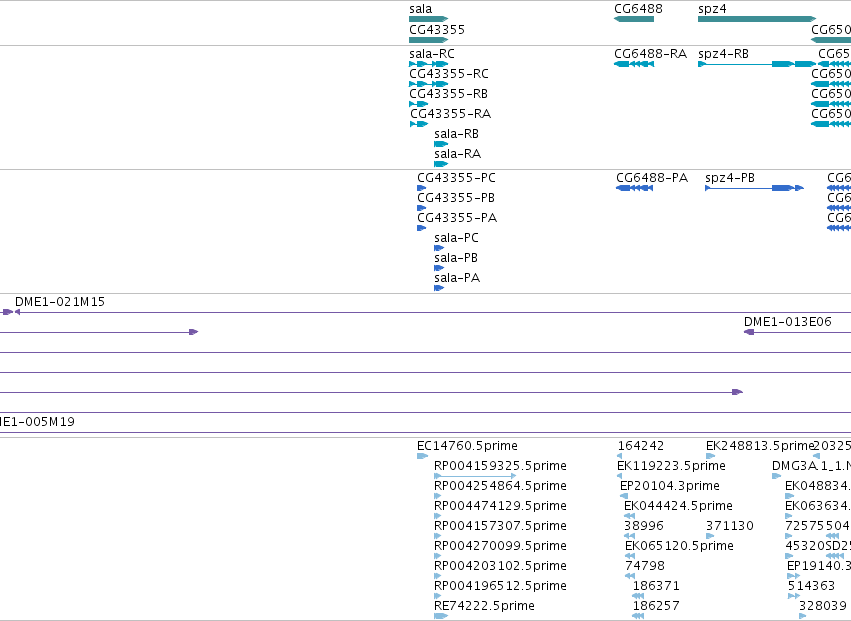Viewport: 851px width, 621px height.
Task: Click the CG6488-PA protein glyph
Action: (634, 188)
